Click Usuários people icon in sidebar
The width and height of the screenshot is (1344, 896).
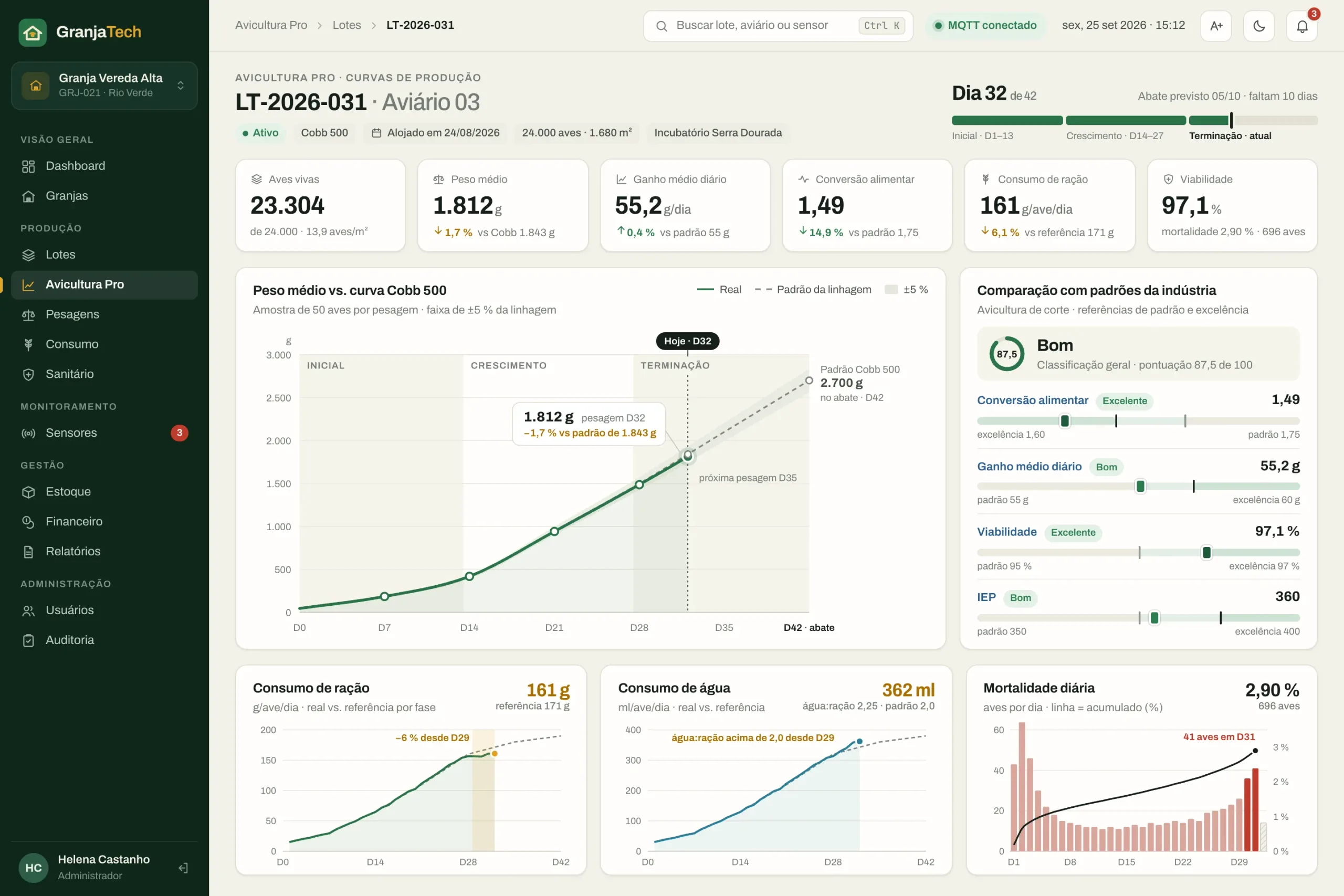(x=28, y=610)
